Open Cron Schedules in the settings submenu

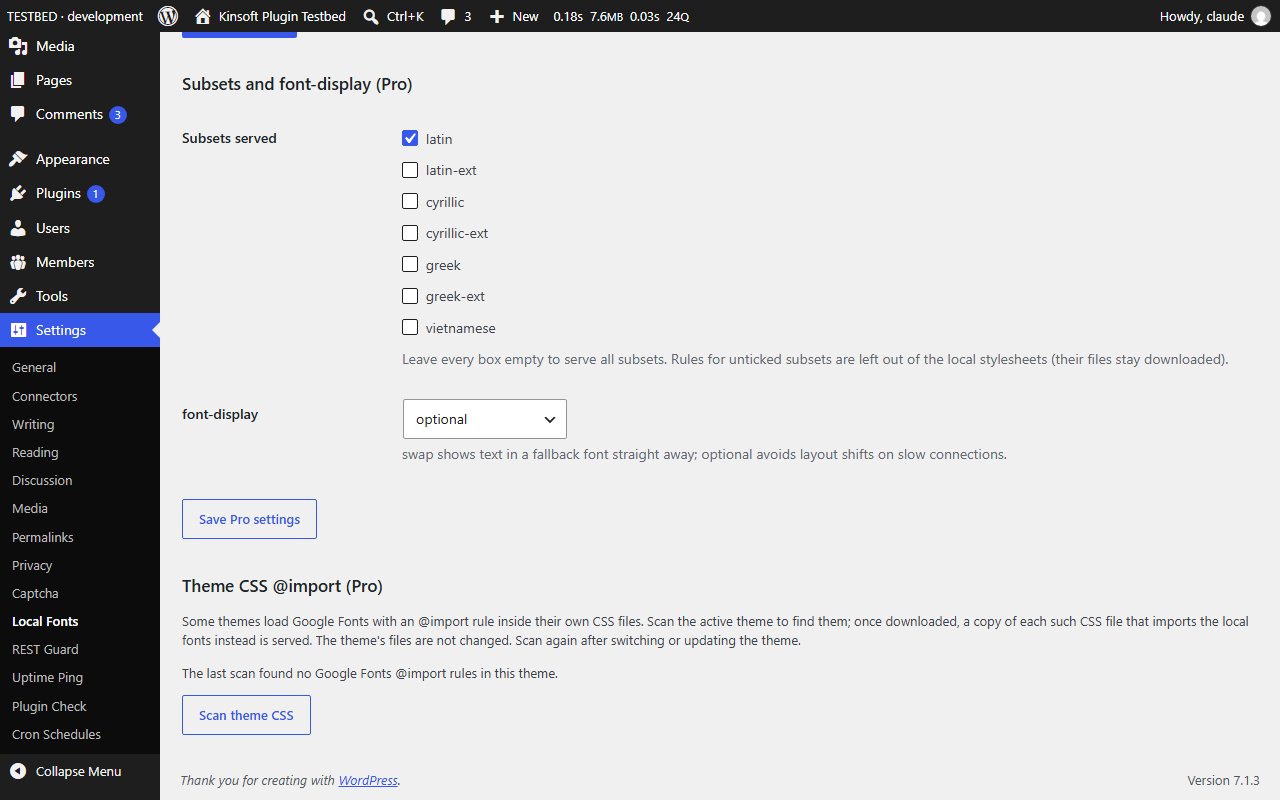pyautogui.click(x=56, y=734)
